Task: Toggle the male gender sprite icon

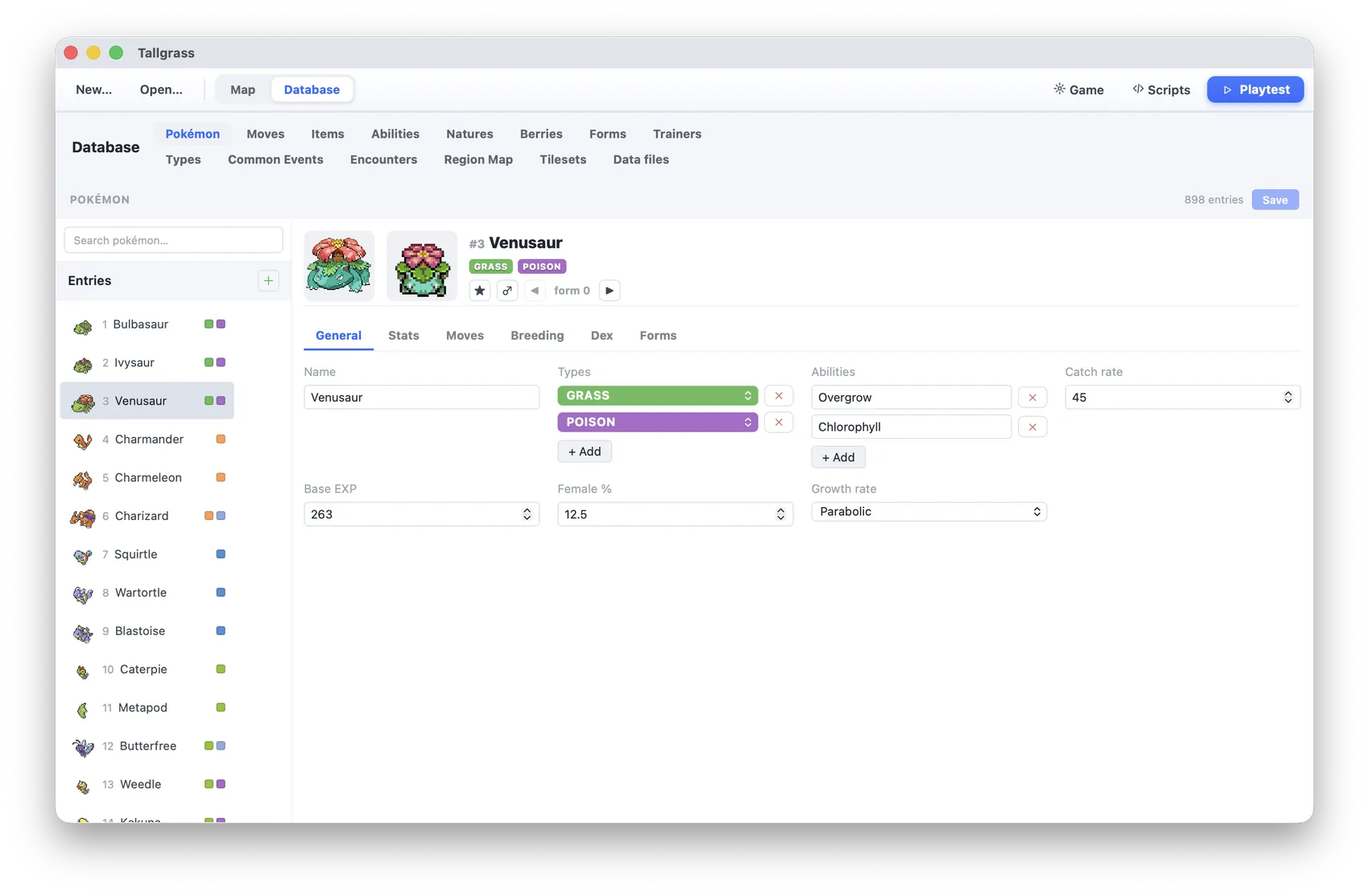Action: (507, 291)
